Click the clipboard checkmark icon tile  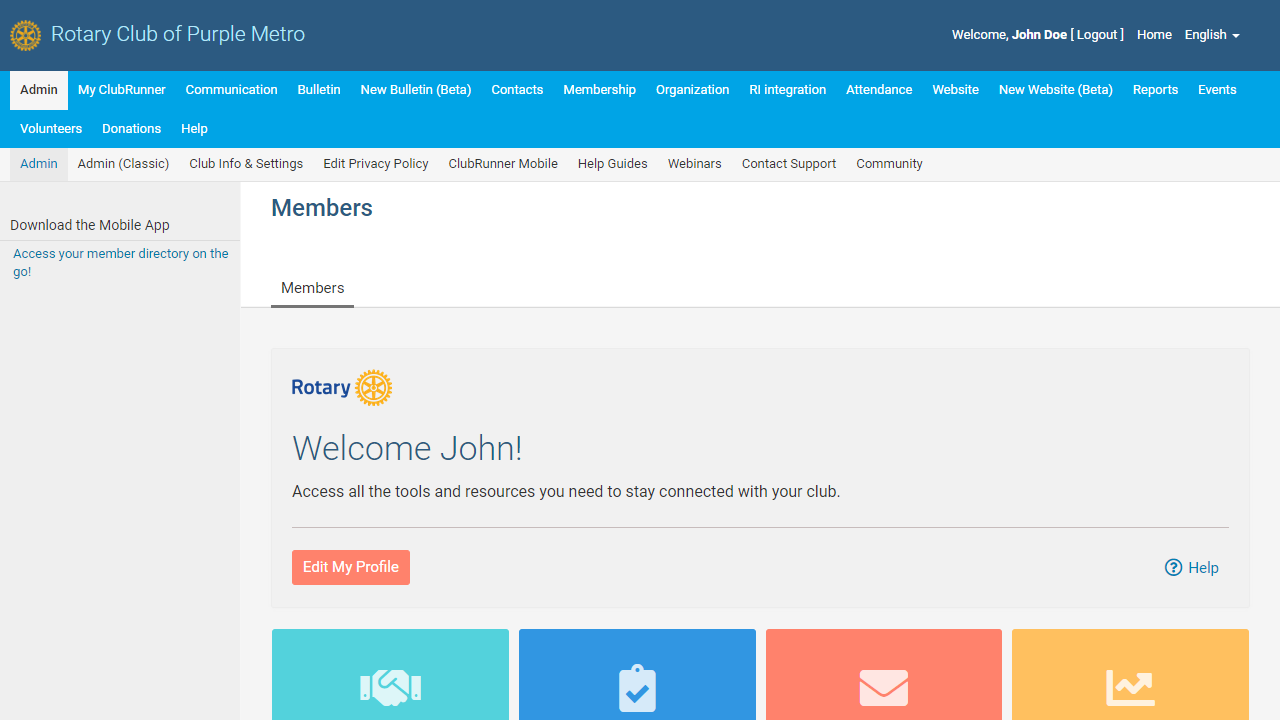pyautogui.click(x=637, y=688)
